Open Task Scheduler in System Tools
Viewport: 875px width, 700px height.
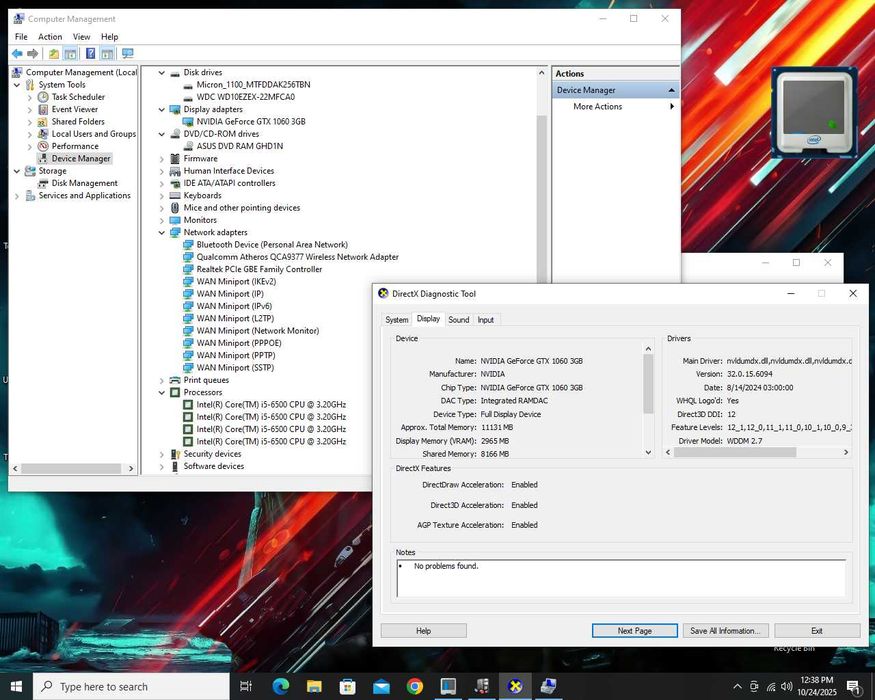click(78, 97)
